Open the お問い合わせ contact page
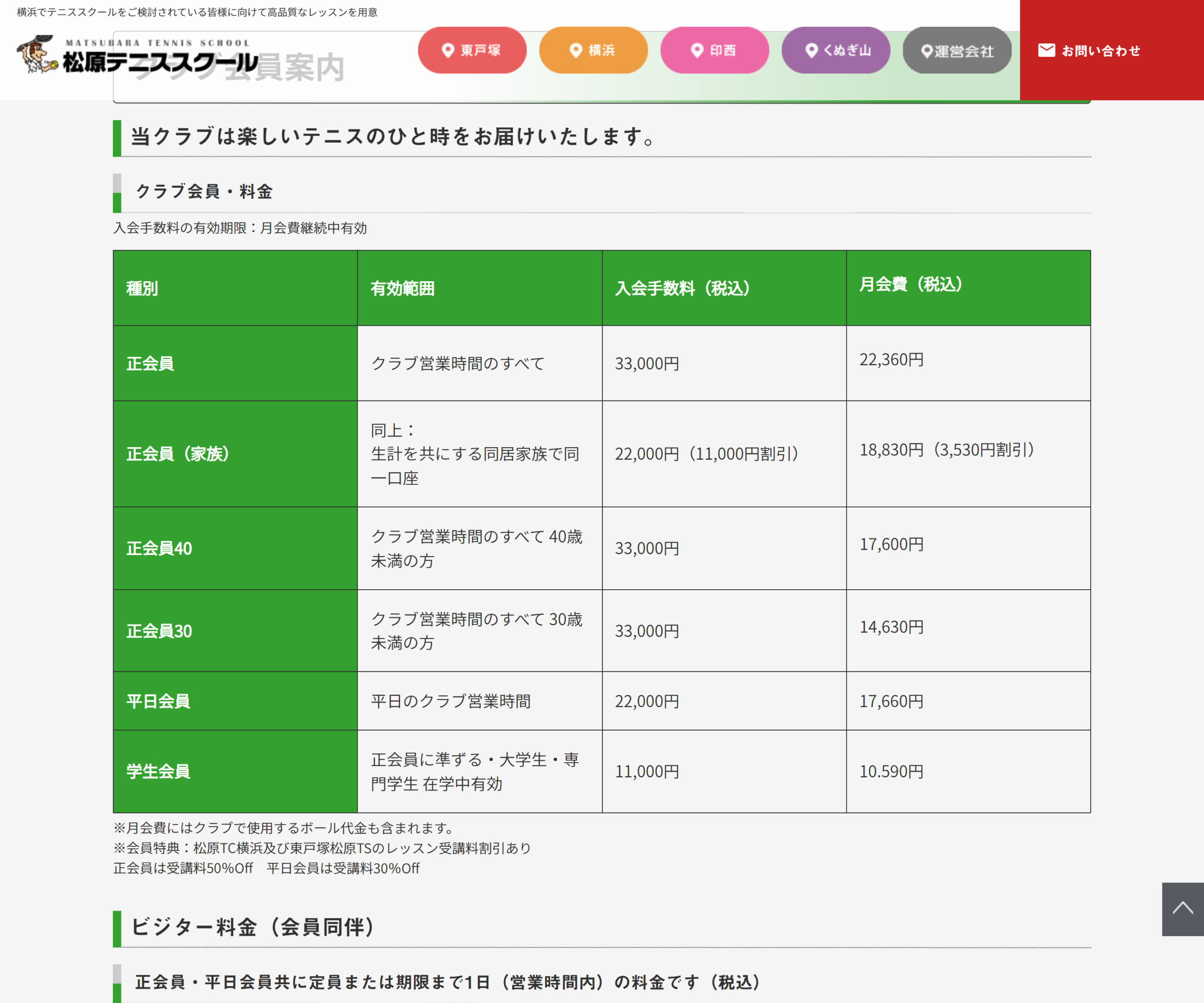Image resolution: width=1204 pixels, height=1003 pixels. click(1112, 50)
